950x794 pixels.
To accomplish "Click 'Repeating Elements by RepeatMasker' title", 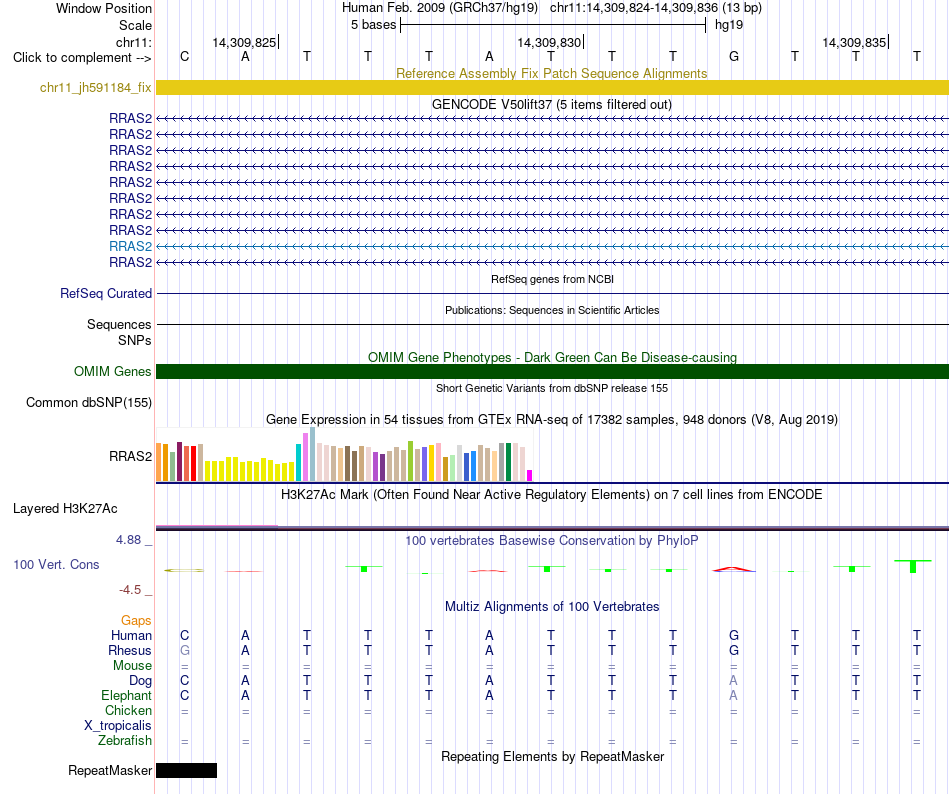I will pos(552,756).
